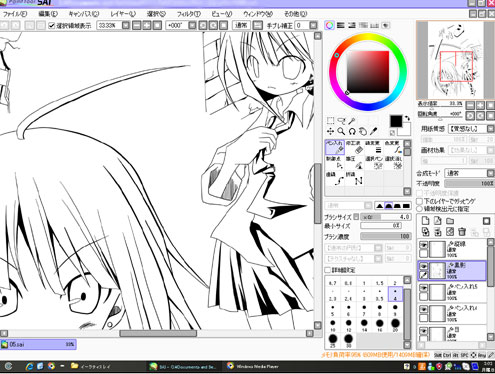This screenshot has width=495, height=374.
Task: Show the color wheel panel
Action: click(329, 25)
